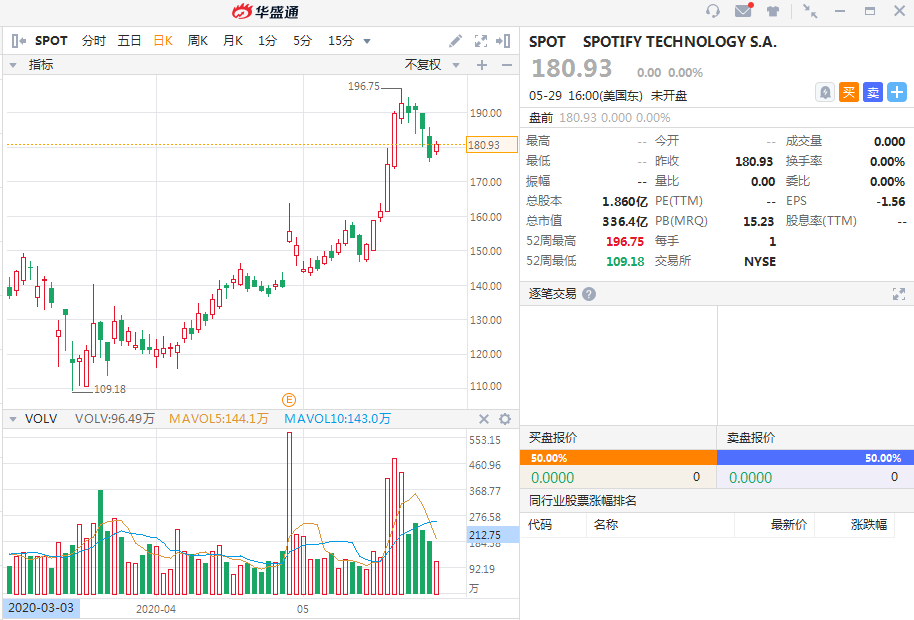Set price alert bell icon
The width and height of the screenshot is (914, 620).
pyautogui.click(x=825, y=92)
